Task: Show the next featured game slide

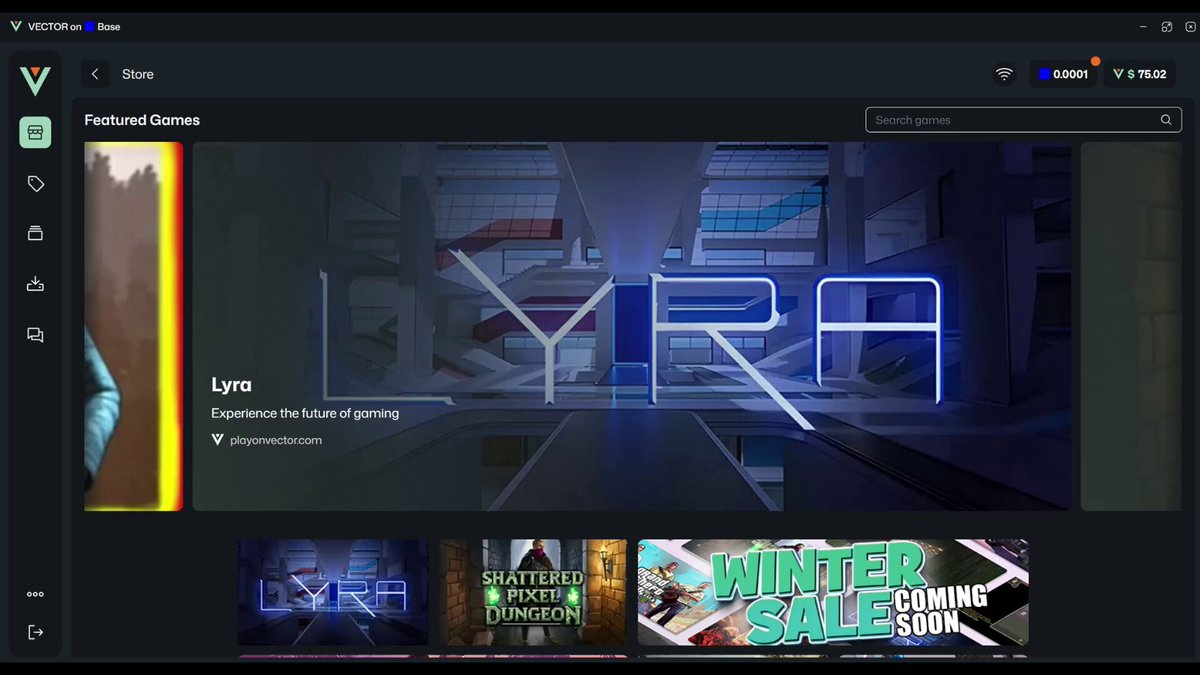Action: point(1131,326)
